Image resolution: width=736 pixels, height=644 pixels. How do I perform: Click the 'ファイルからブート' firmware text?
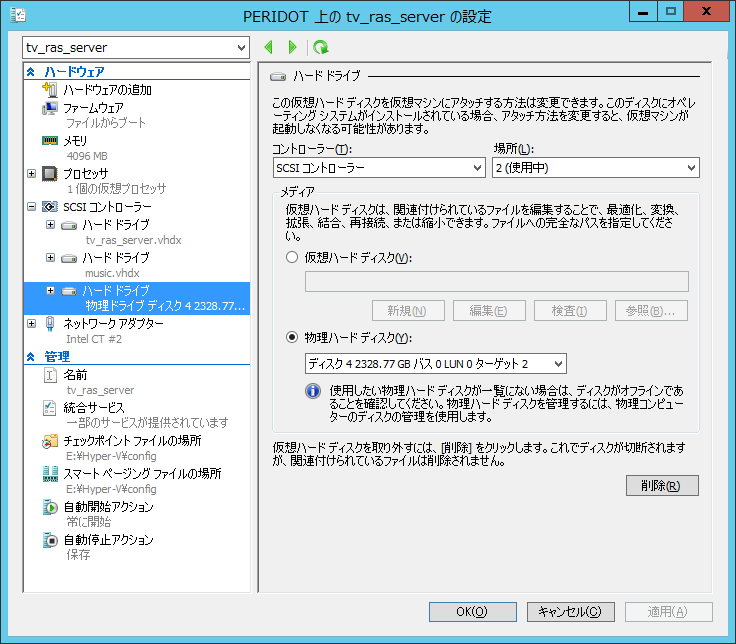tap(106, 123)
